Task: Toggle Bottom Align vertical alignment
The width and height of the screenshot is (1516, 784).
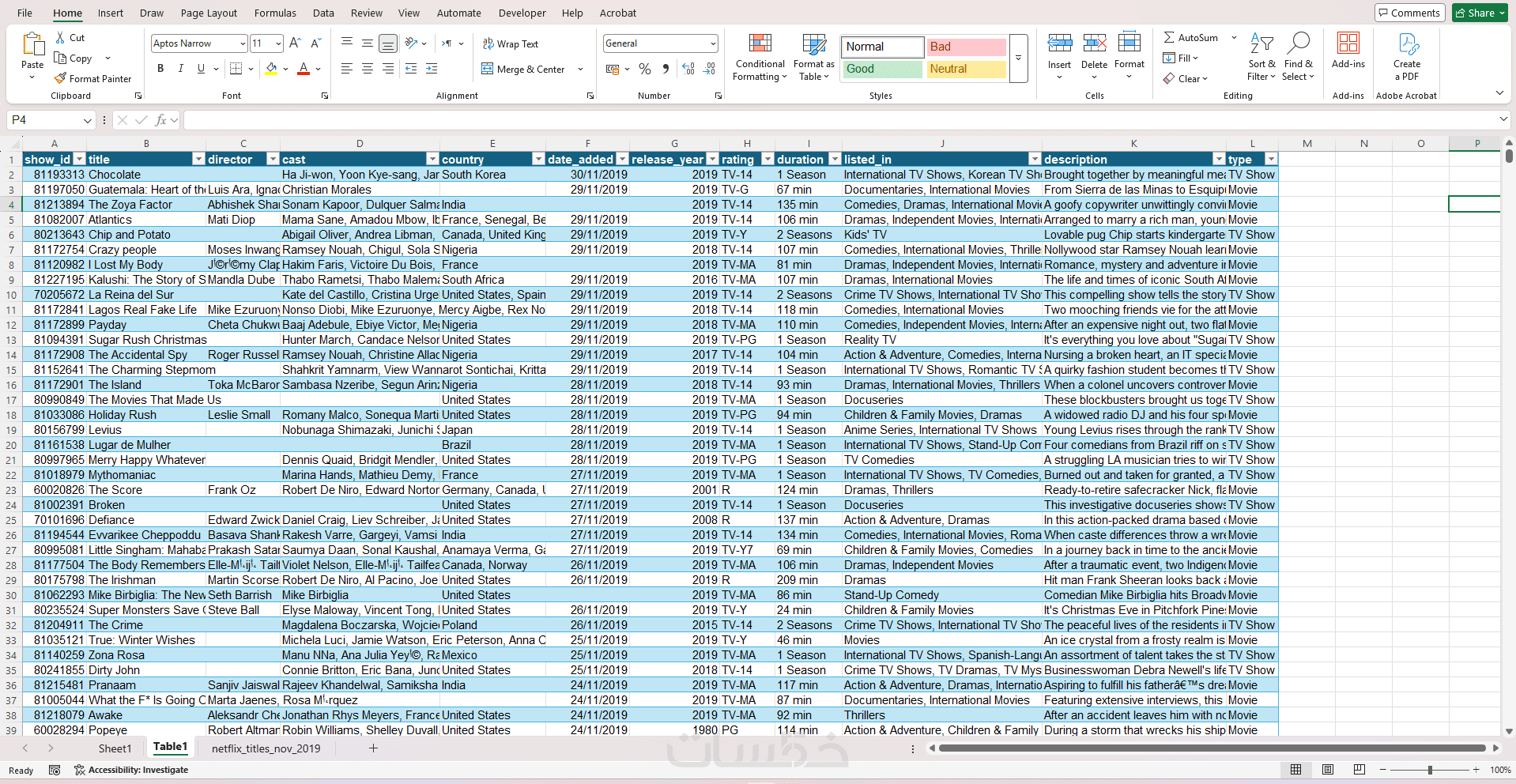Action: [388, 43]
